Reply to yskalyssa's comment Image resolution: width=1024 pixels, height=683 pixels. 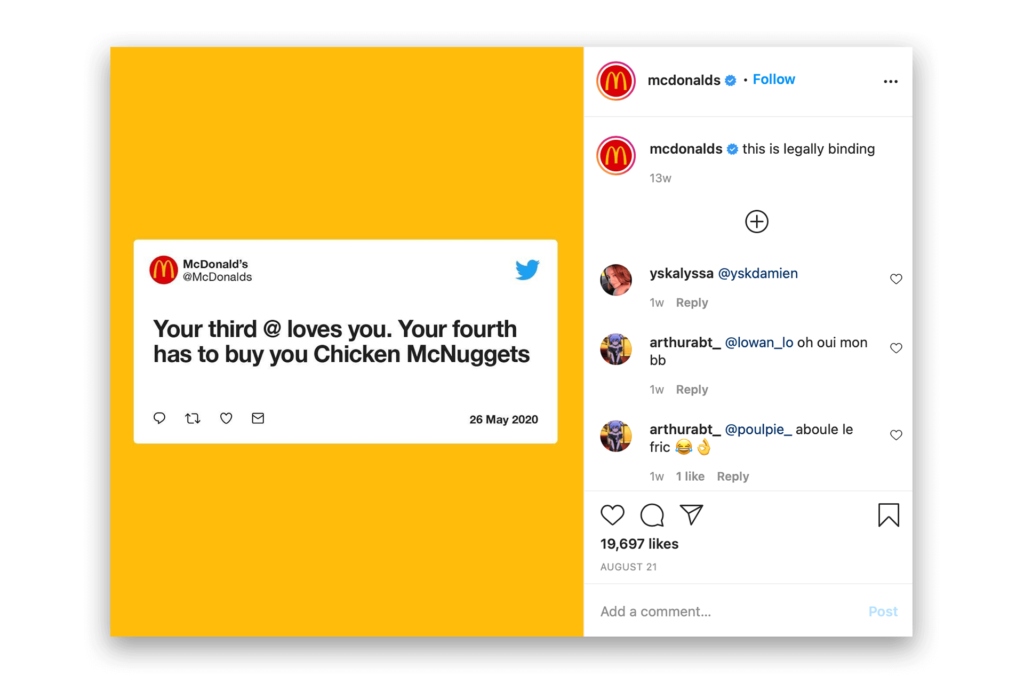point(692,303)
